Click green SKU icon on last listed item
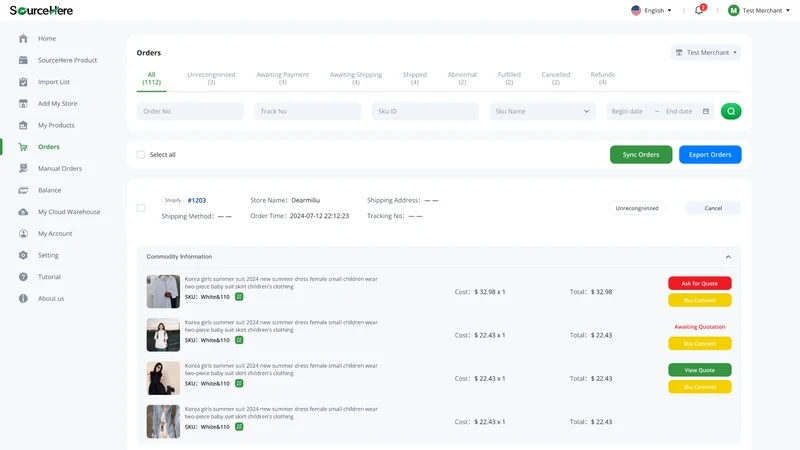The height and width of the screenshot is (450, 800). click(239, 427)
